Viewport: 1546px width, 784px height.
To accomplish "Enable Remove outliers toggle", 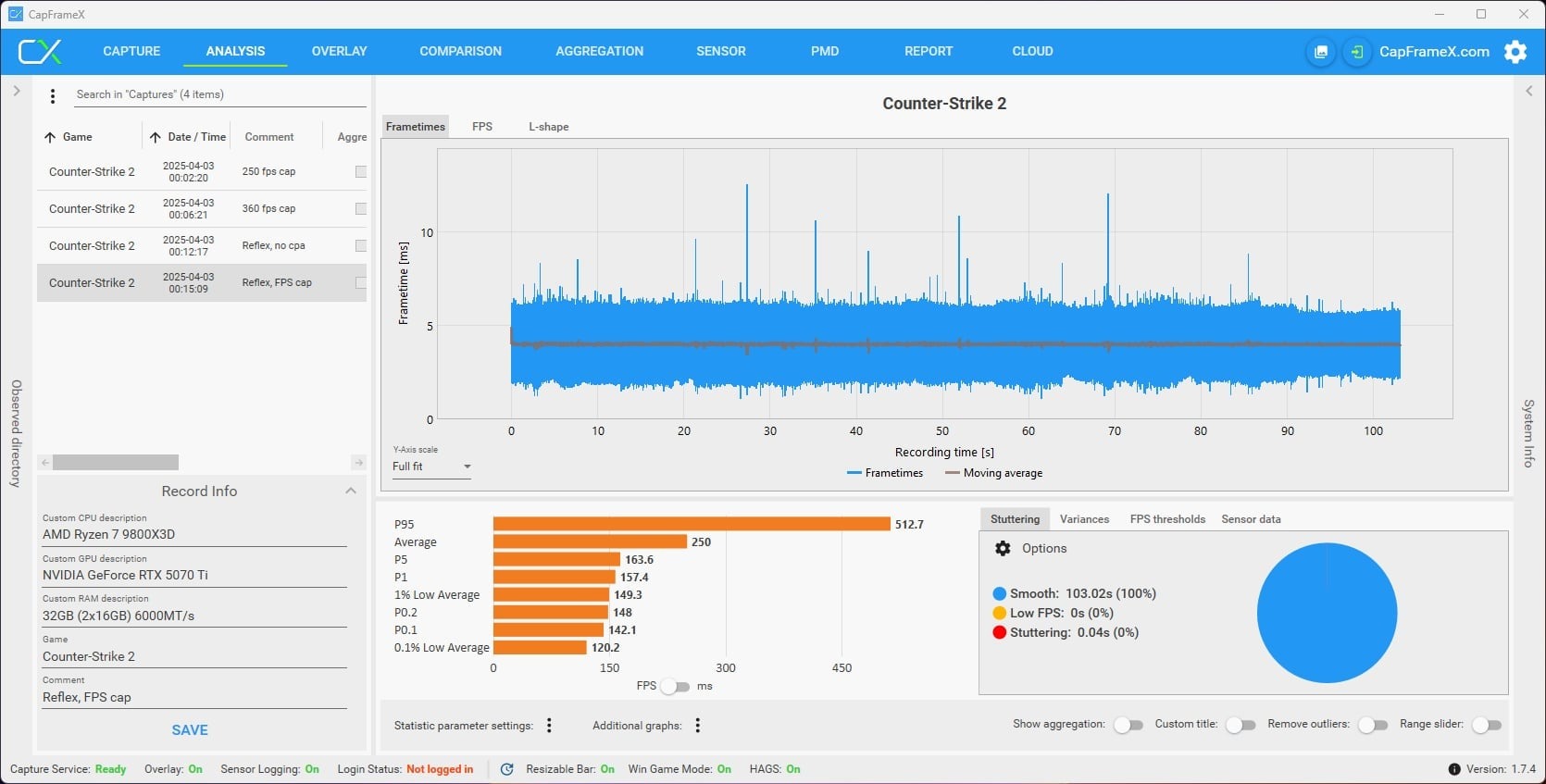I will [x=1373, y=725].
